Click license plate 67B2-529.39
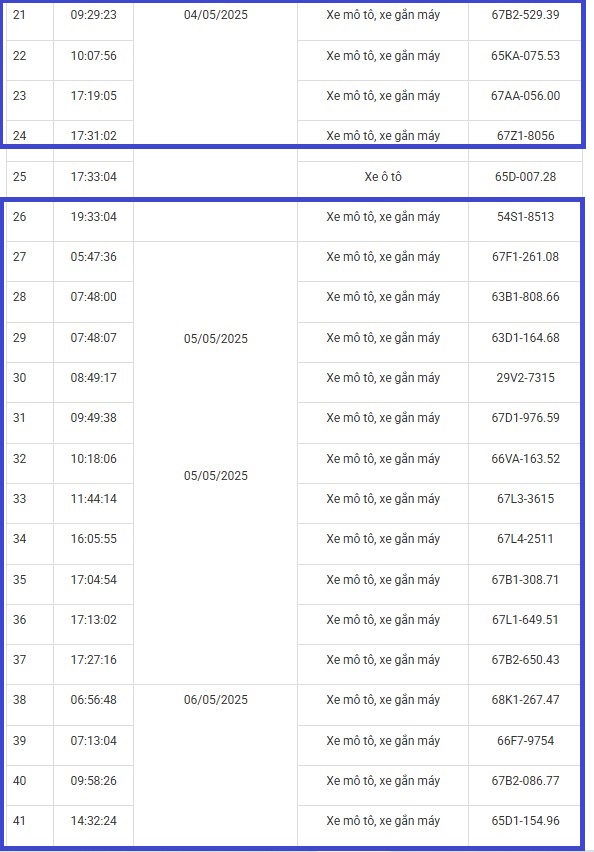 525,15
